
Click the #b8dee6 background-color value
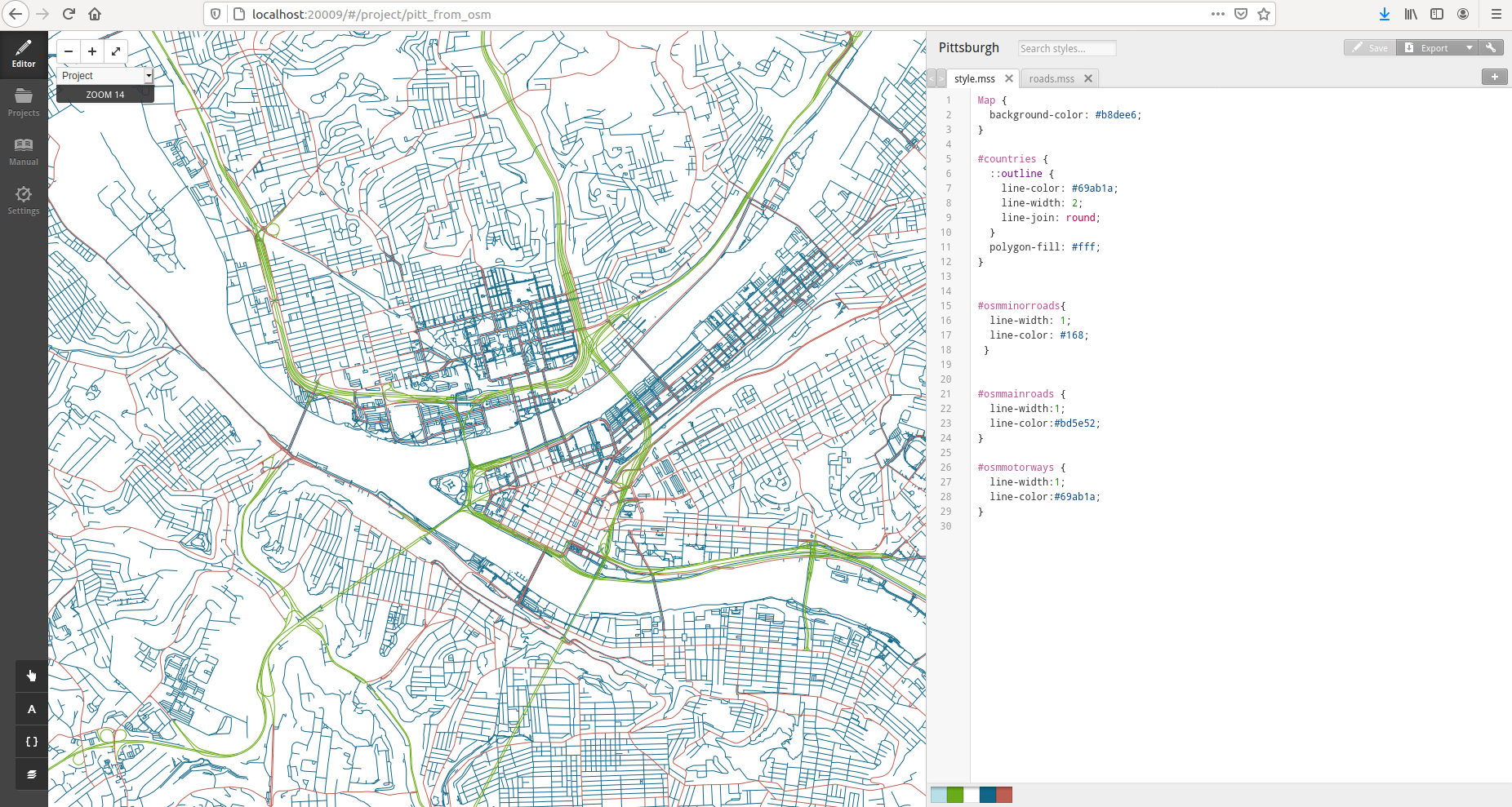pyautogui.click(x=1115, y=115)
